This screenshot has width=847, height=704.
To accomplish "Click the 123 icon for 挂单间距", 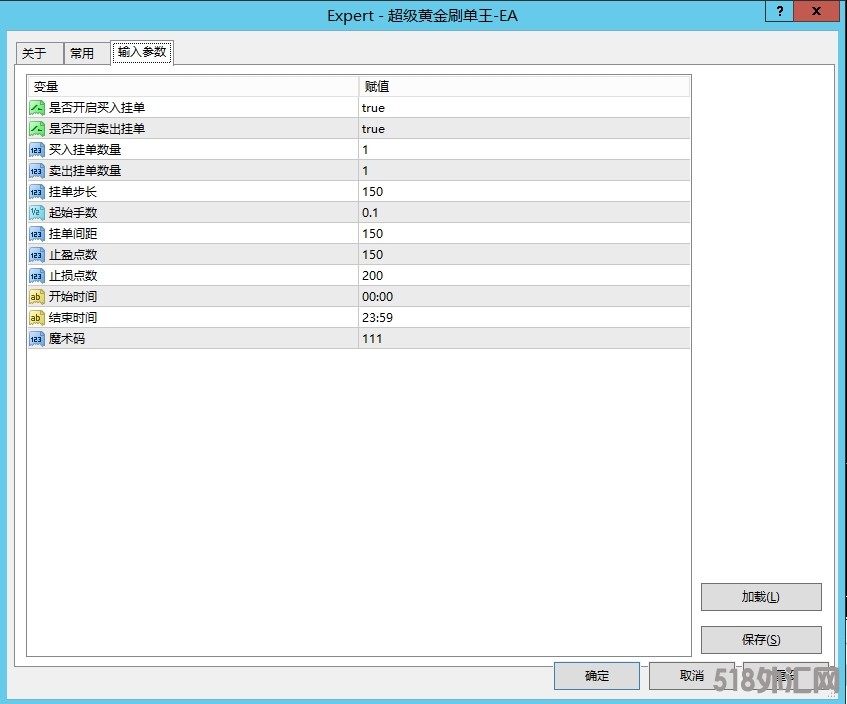I will click(37, 233).
